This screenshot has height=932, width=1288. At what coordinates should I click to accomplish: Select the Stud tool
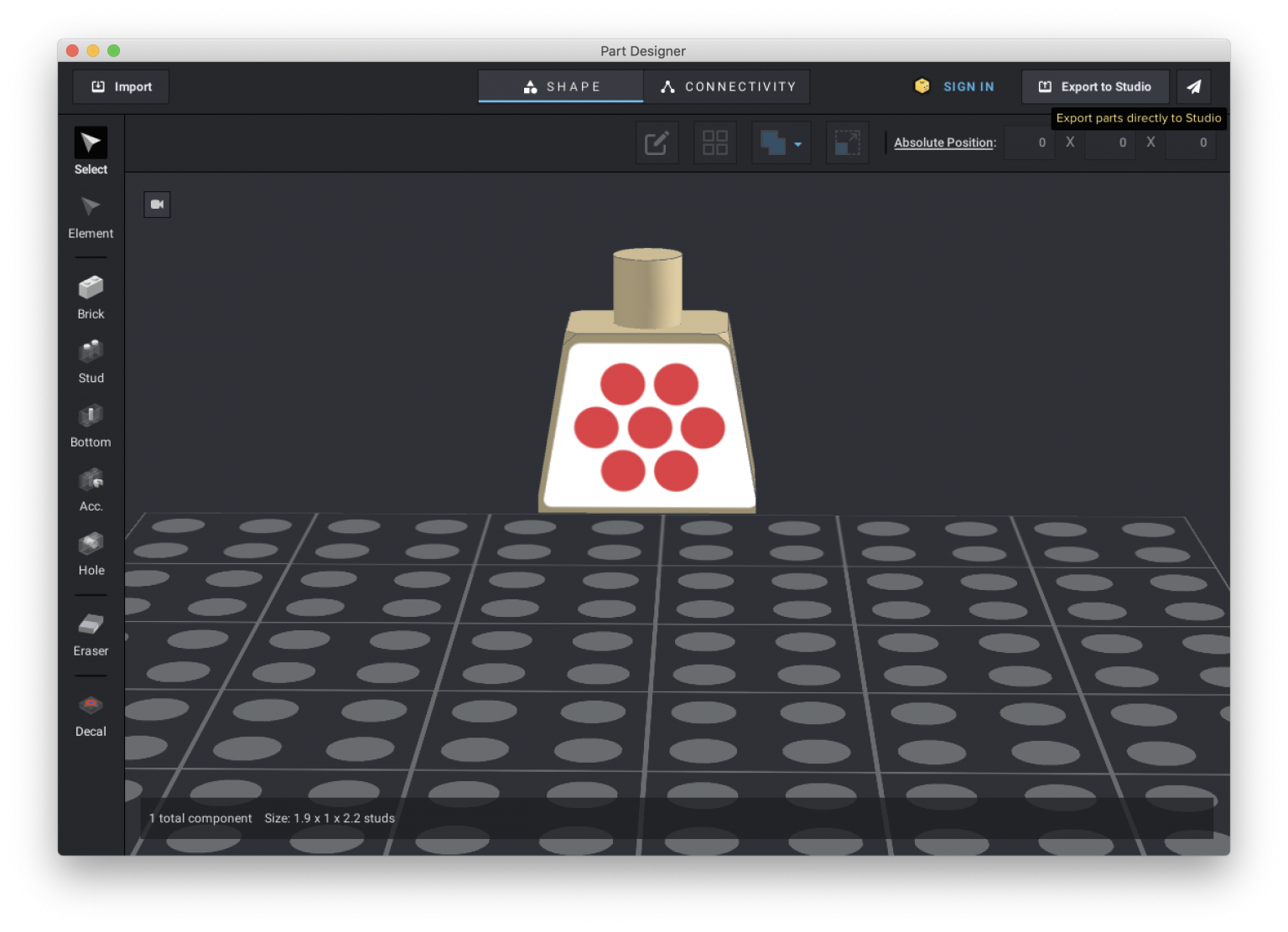91,362
